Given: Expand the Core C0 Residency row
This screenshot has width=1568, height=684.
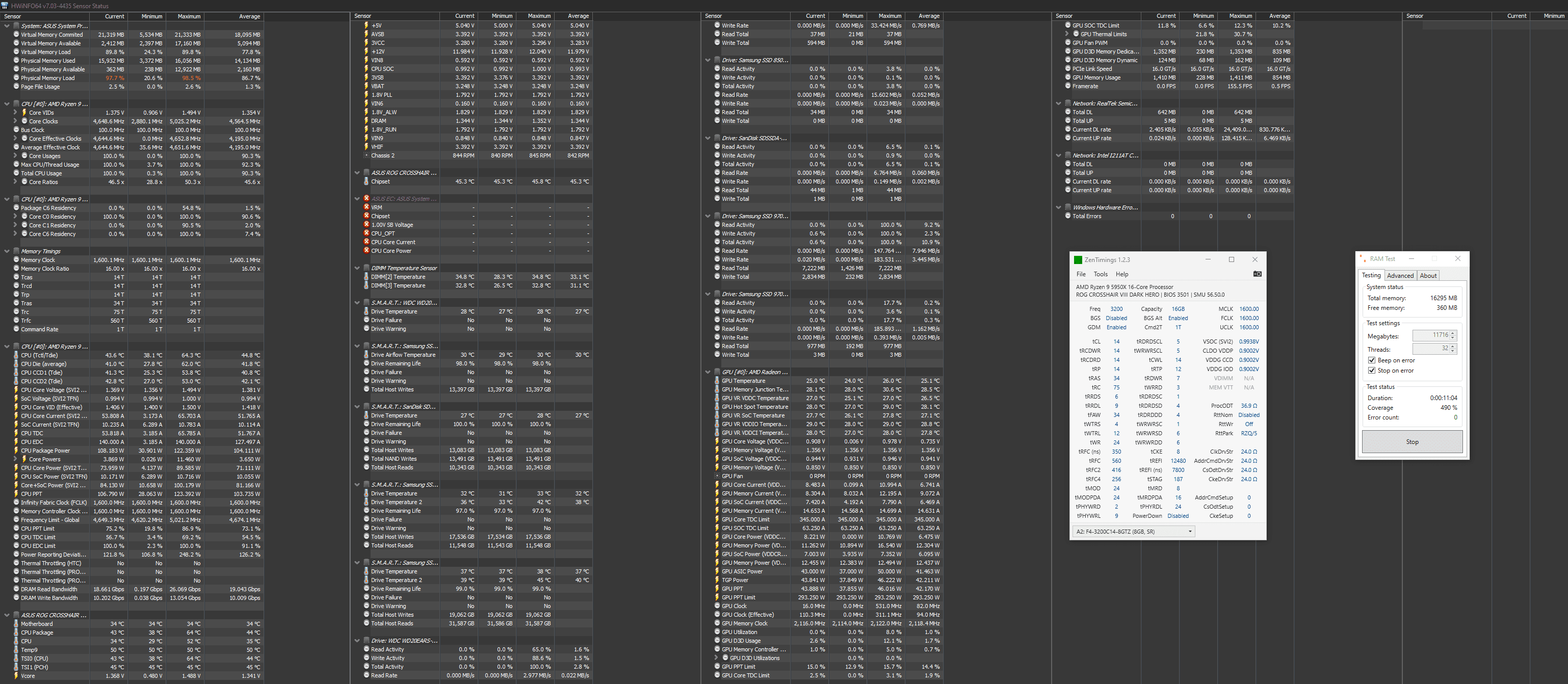Looking at the screenshot, I should (x=15, y=217).
